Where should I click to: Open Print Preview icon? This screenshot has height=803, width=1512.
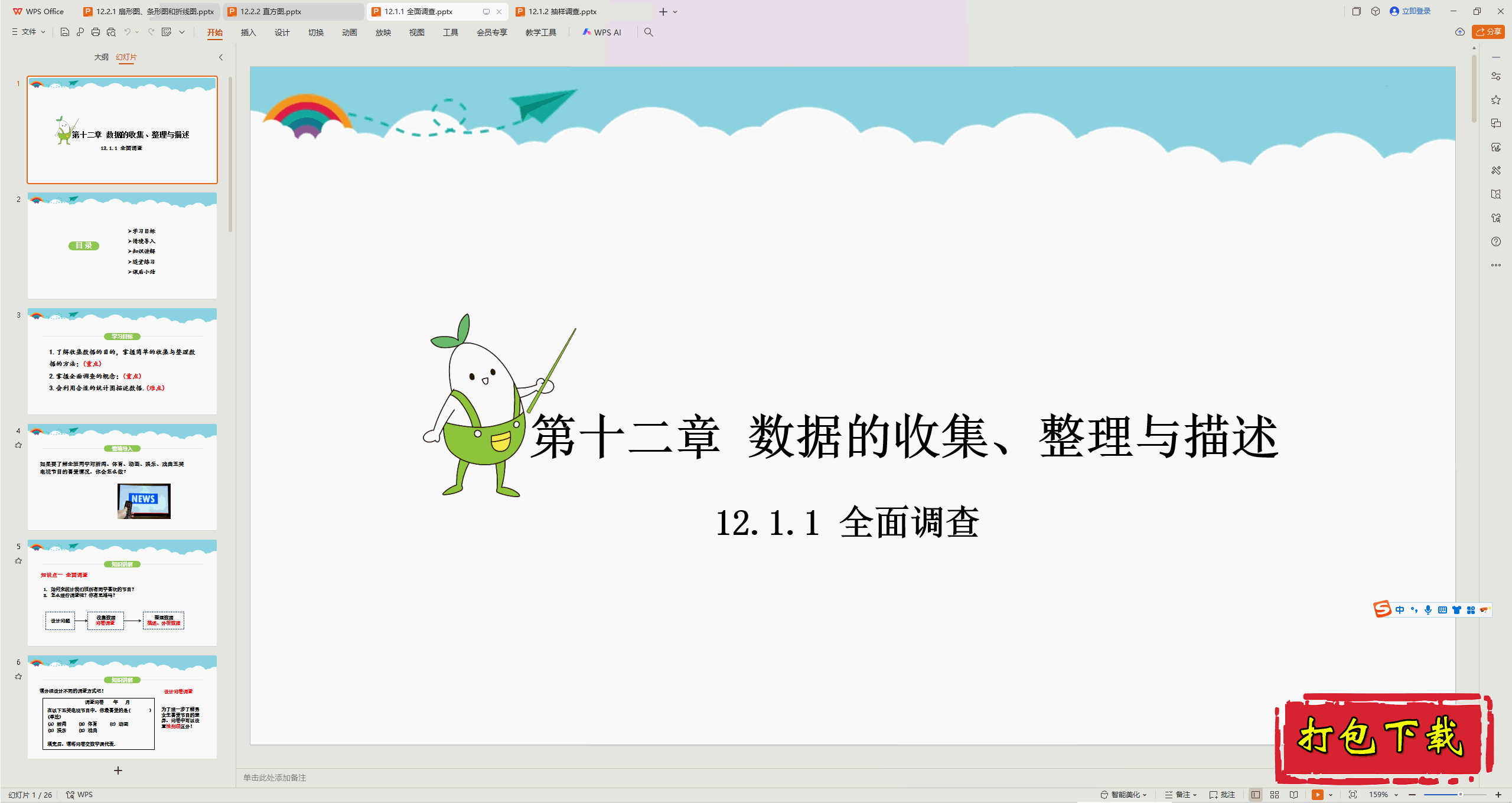(111, 32)
